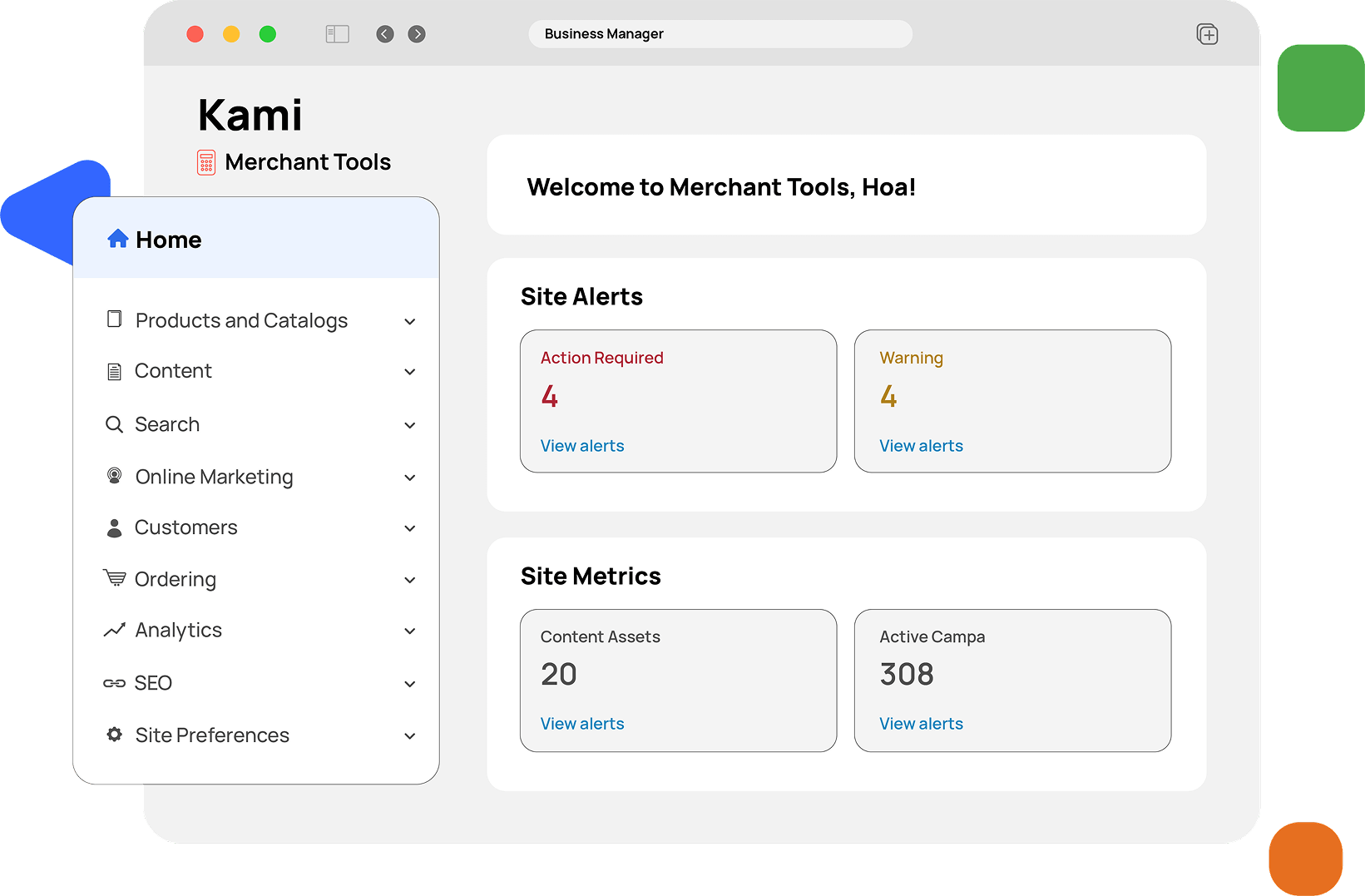The image size is (1365, 896).
Task: Expand the SEO menu chevron
Action: 410,684
